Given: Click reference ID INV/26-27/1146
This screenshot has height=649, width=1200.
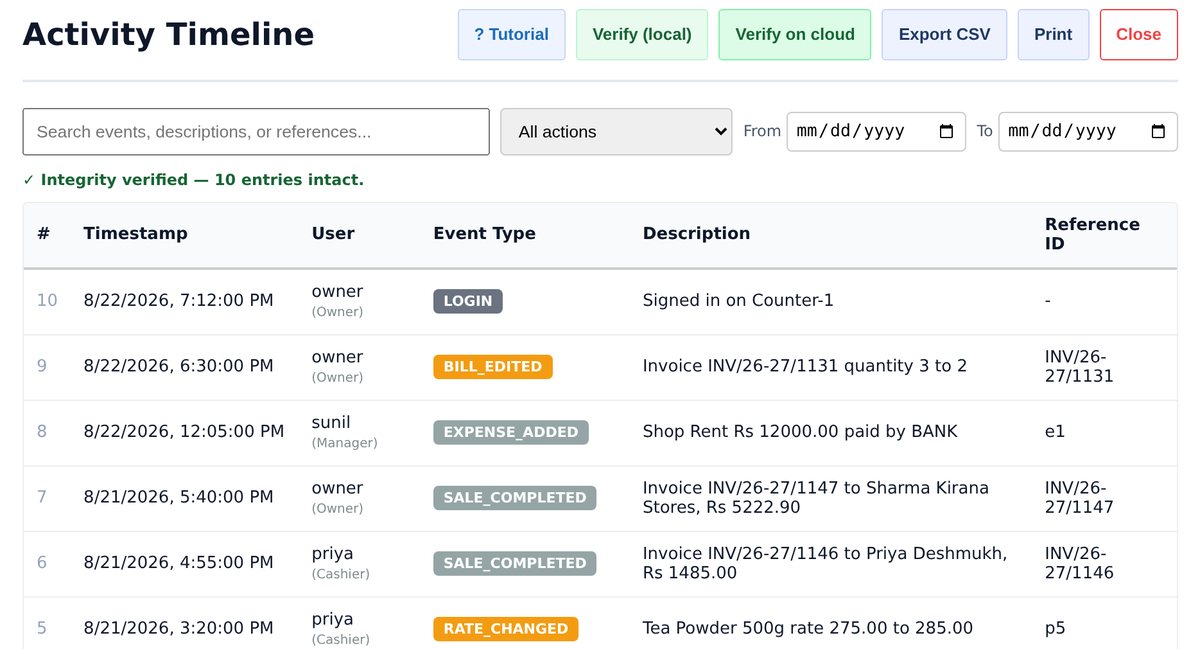Looking at the screenshot, I should tap(1079, 563).
